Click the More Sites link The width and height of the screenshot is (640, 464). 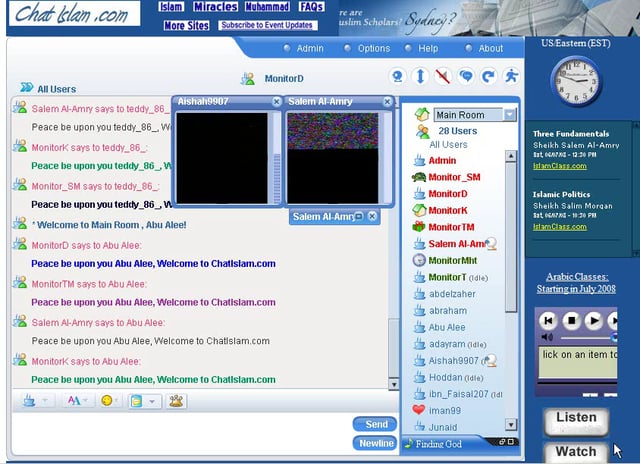point(187,25)
